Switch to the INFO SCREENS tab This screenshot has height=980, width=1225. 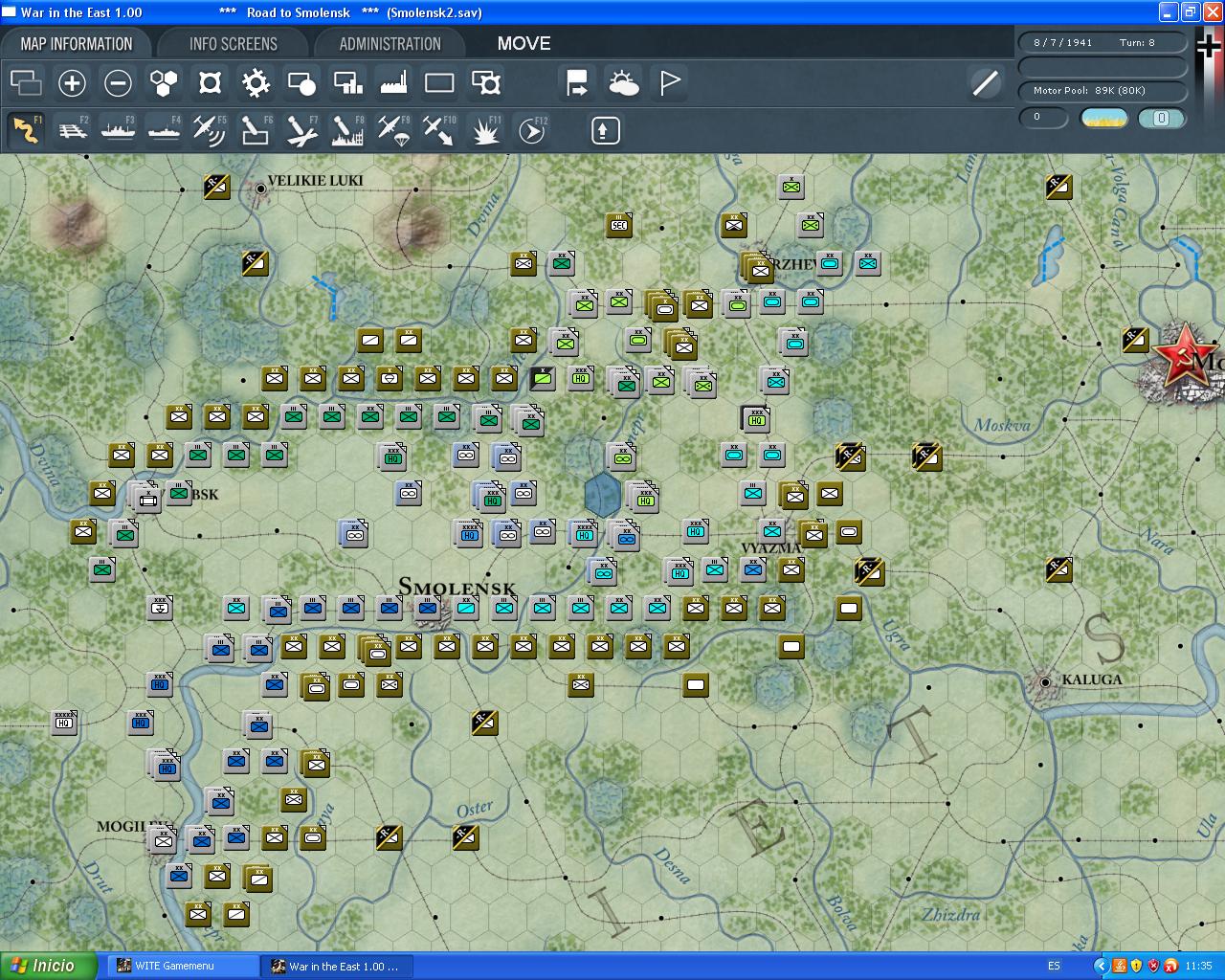(x=234, y=44)
